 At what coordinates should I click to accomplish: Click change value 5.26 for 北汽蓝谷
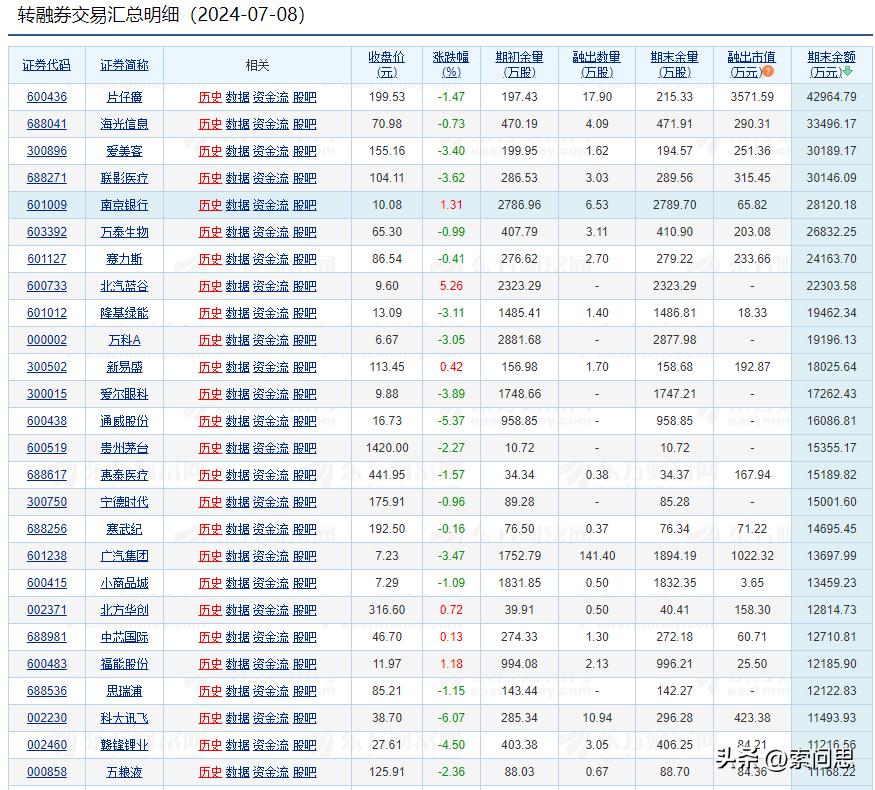(x=451, y=286)
